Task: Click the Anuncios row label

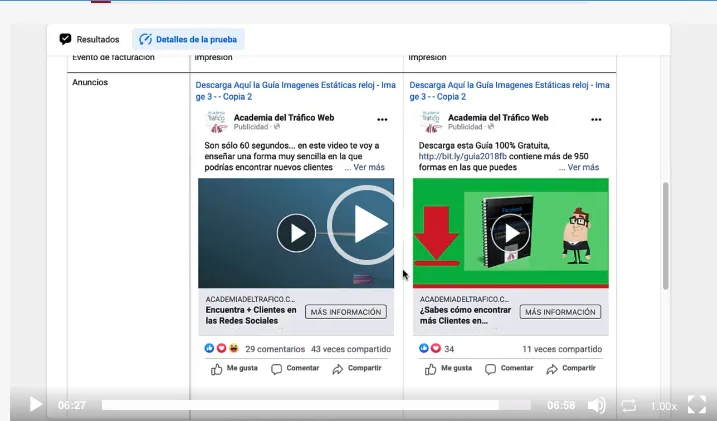Action: (90, 82)
